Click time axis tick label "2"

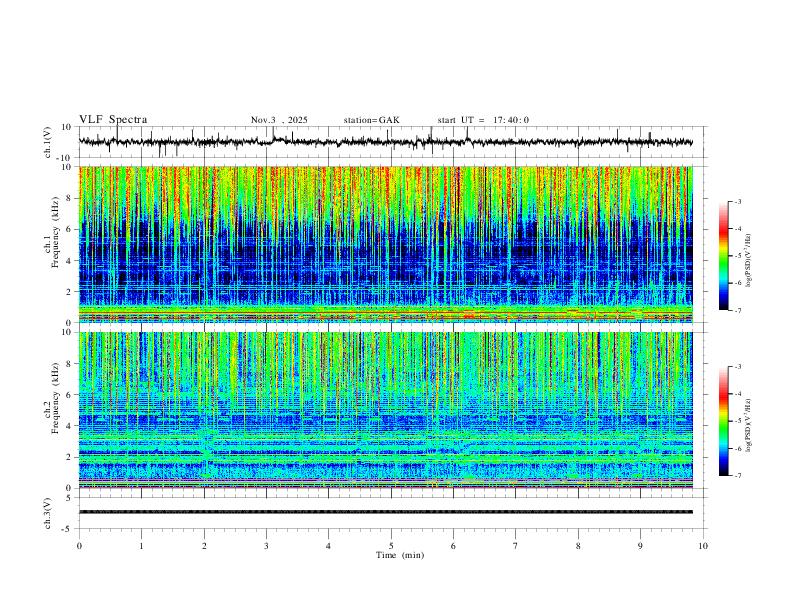[x=204, y=546]
